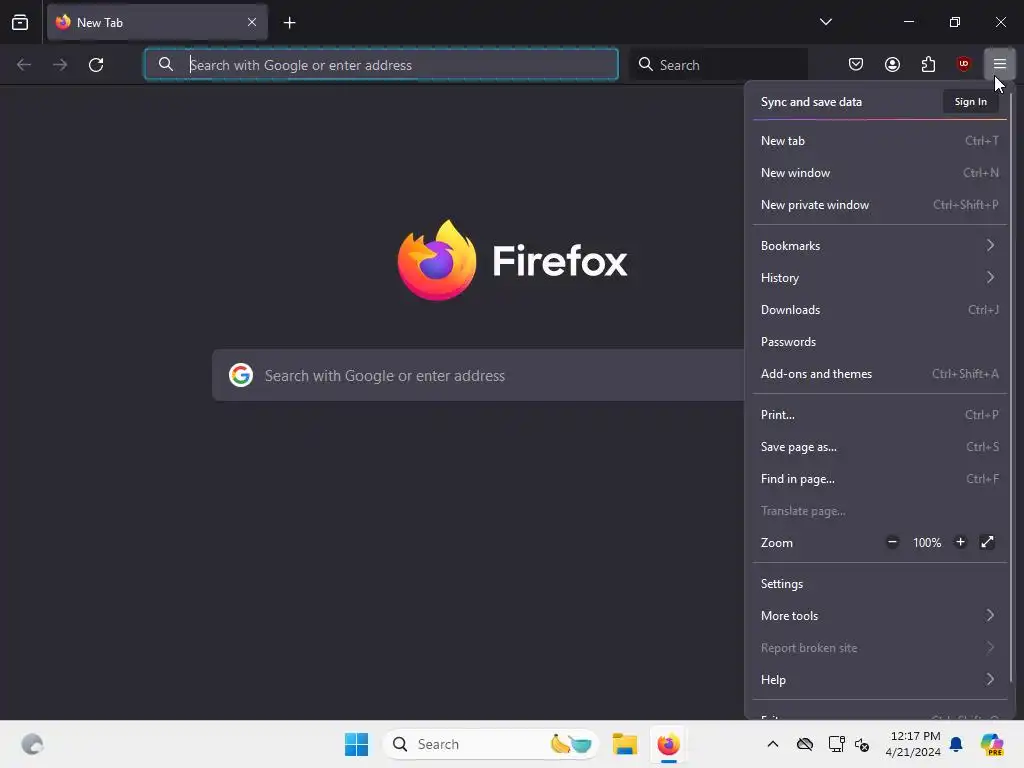
Task: Open Passwords from menu
Action: [x=880, y=342]
